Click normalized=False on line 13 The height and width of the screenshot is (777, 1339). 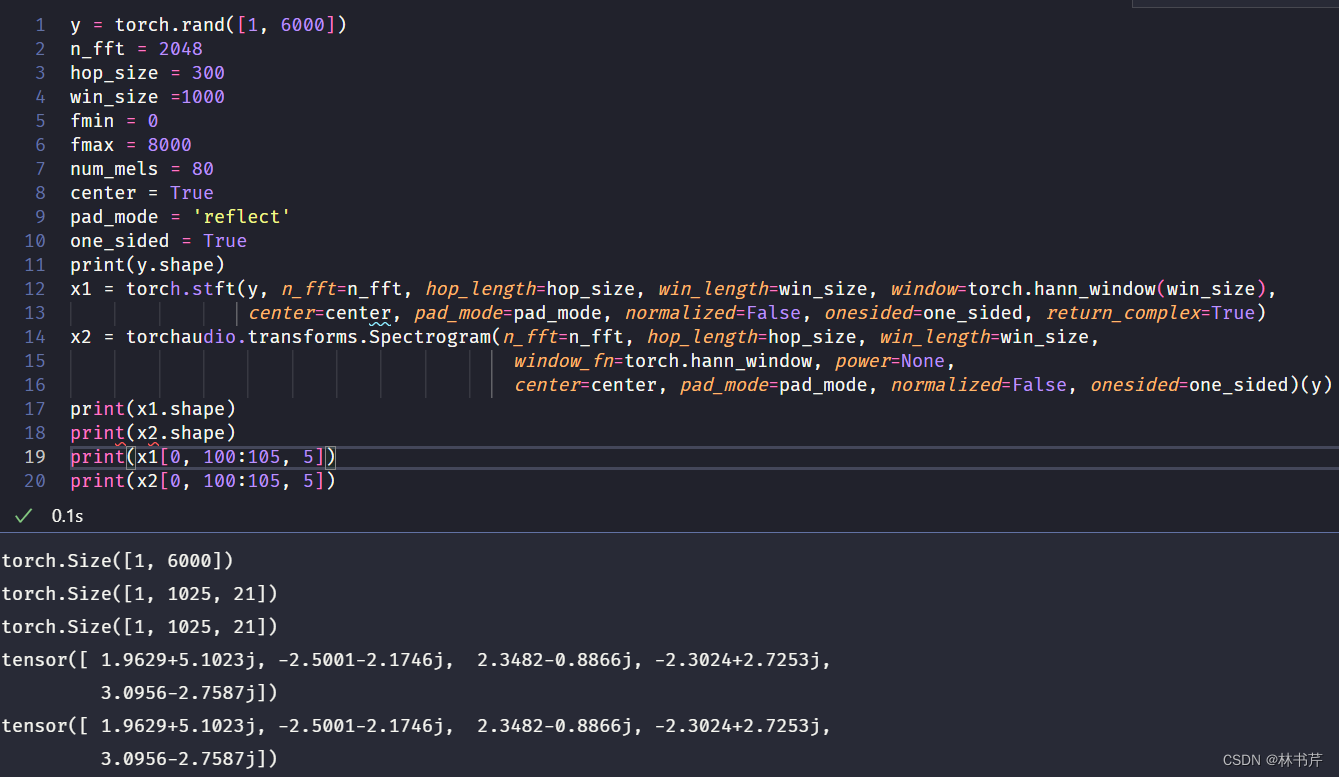point(713,313)
